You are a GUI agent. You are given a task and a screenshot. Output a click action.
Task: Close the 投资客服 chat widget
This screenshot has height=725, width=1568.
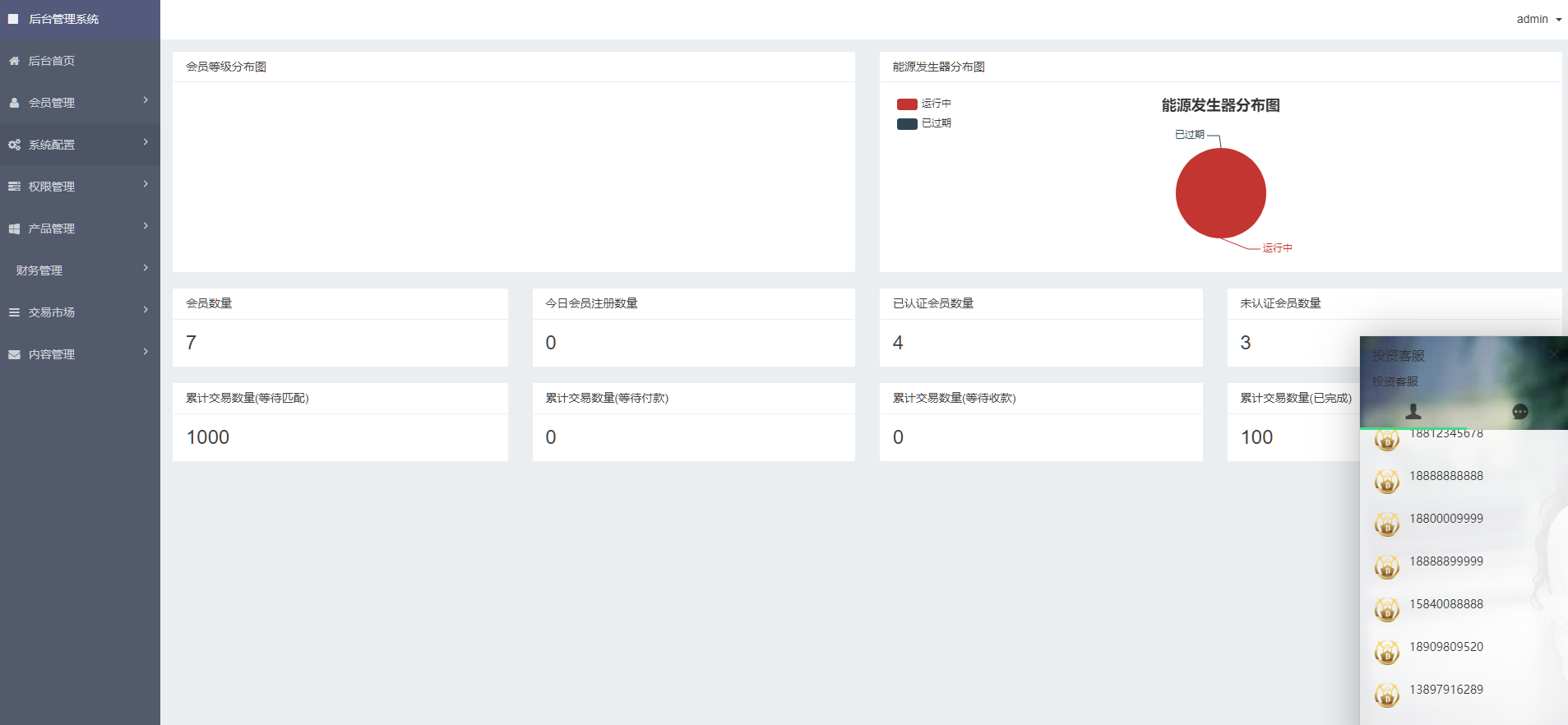[1553, 354]
